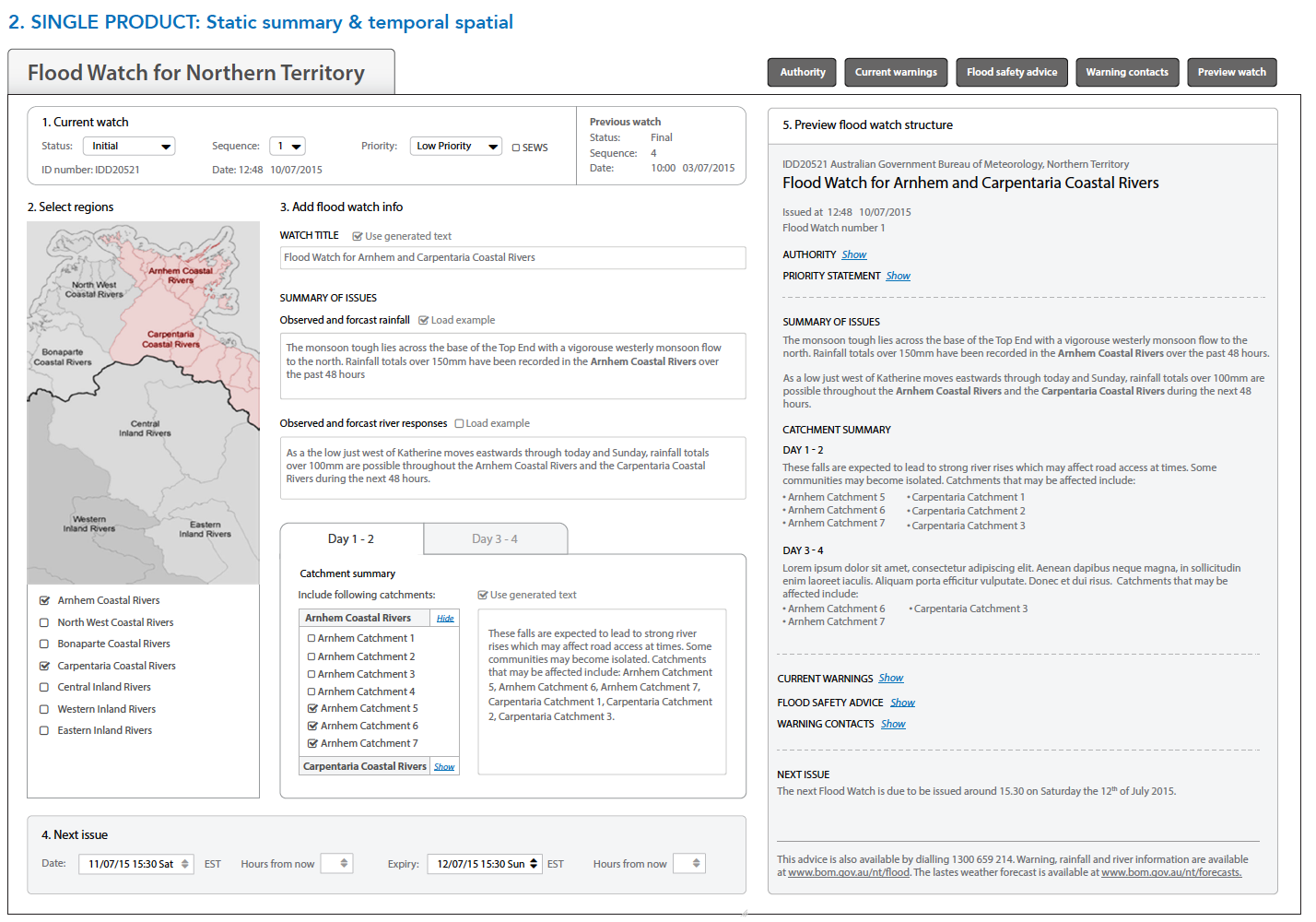
Task: Adjust the Expiry date stepper
Action: [534, 864]
